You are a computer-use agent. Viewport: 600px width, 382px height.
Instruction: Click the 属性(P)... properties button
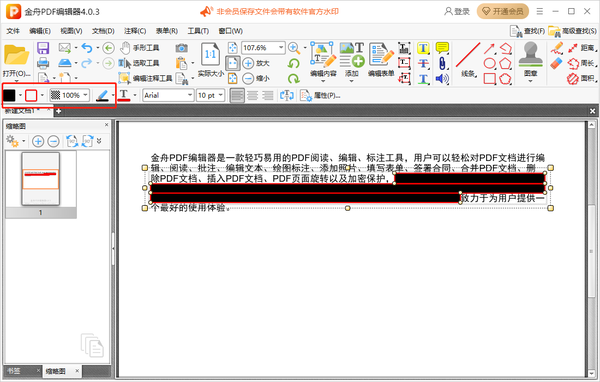(x=320, y=95)
